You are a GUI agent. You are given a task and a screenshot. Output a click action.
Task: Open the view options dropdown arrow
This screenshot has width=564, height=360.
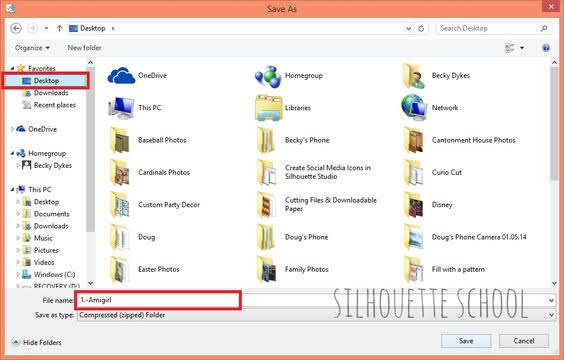(x=522, y=48)
